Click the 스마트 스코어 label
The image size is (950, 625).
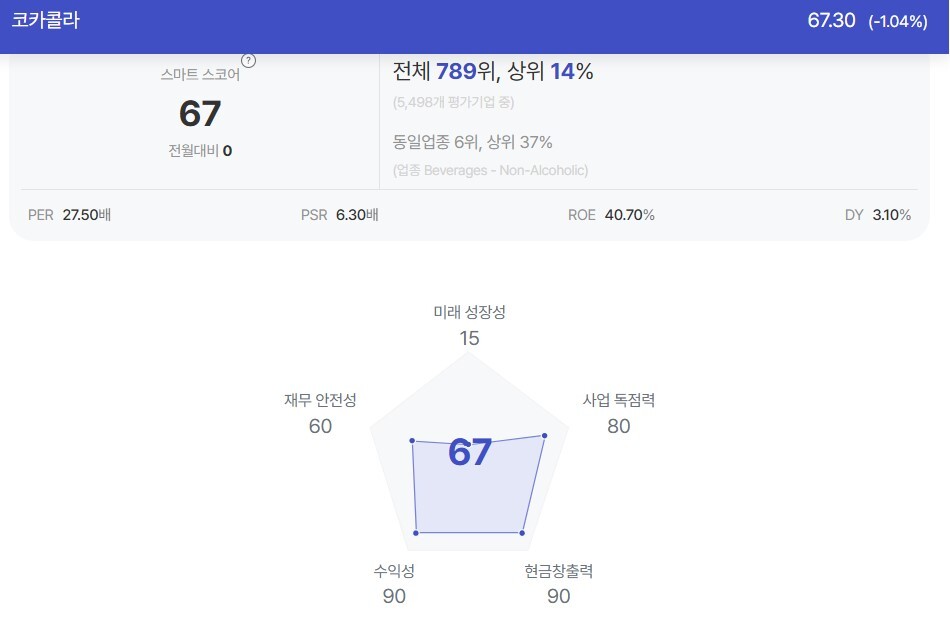click(201, 74)
